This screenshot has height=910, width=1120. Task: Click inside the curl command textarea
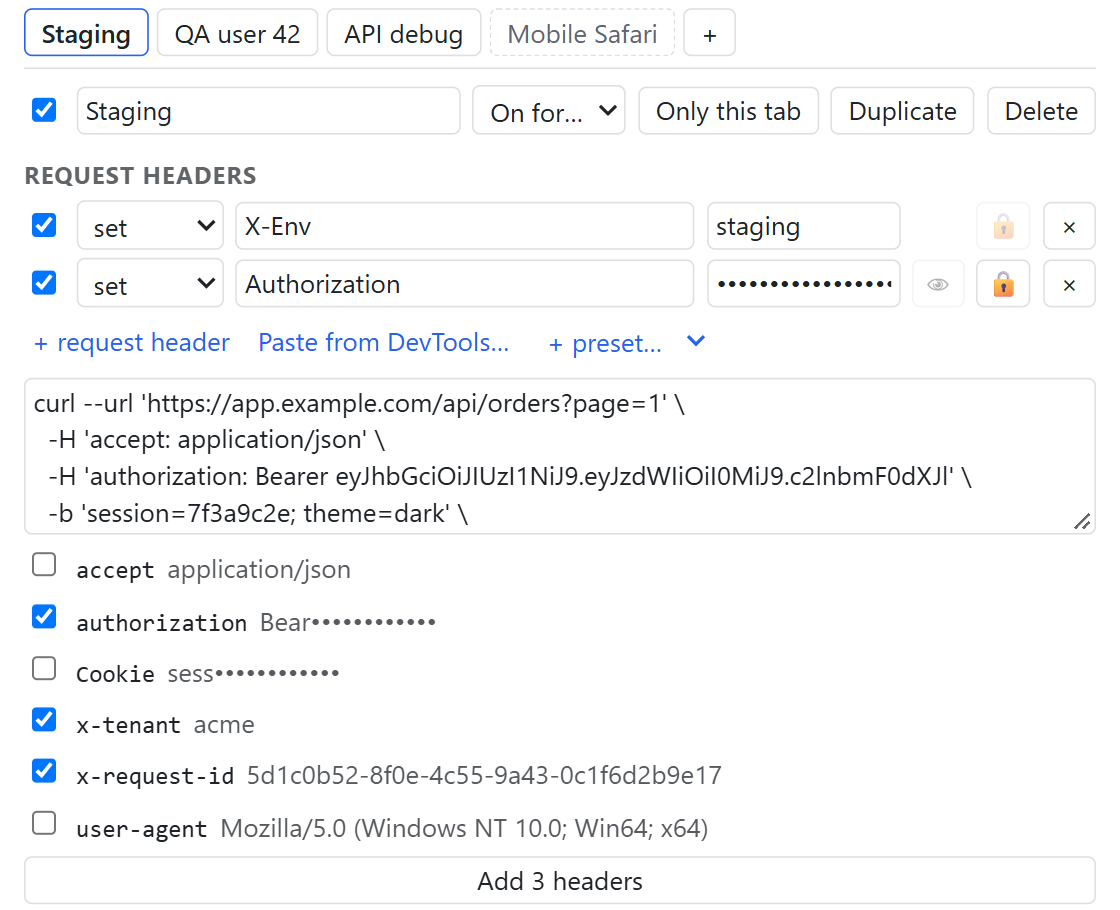pos(560,456)
